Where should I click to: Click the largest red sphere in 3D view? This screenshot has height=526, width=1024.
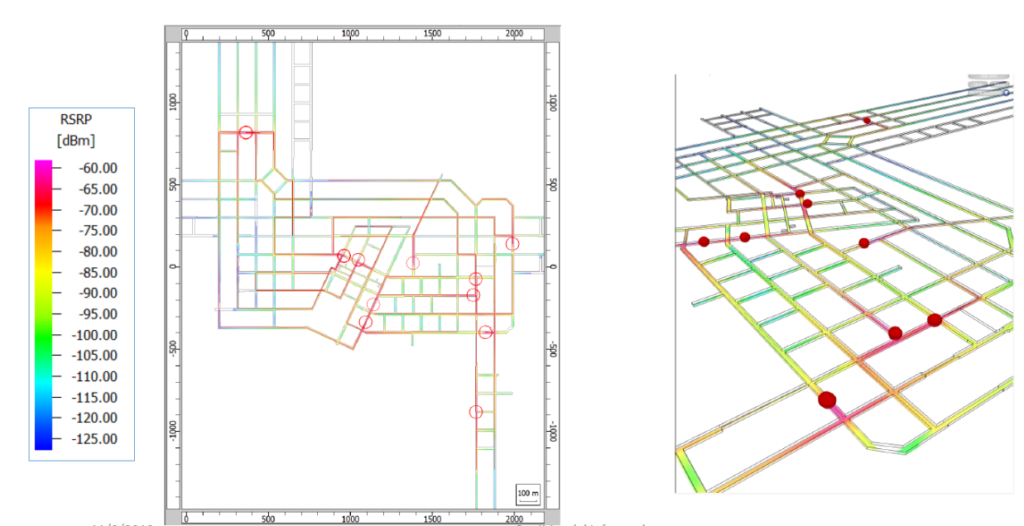point(827,400)
